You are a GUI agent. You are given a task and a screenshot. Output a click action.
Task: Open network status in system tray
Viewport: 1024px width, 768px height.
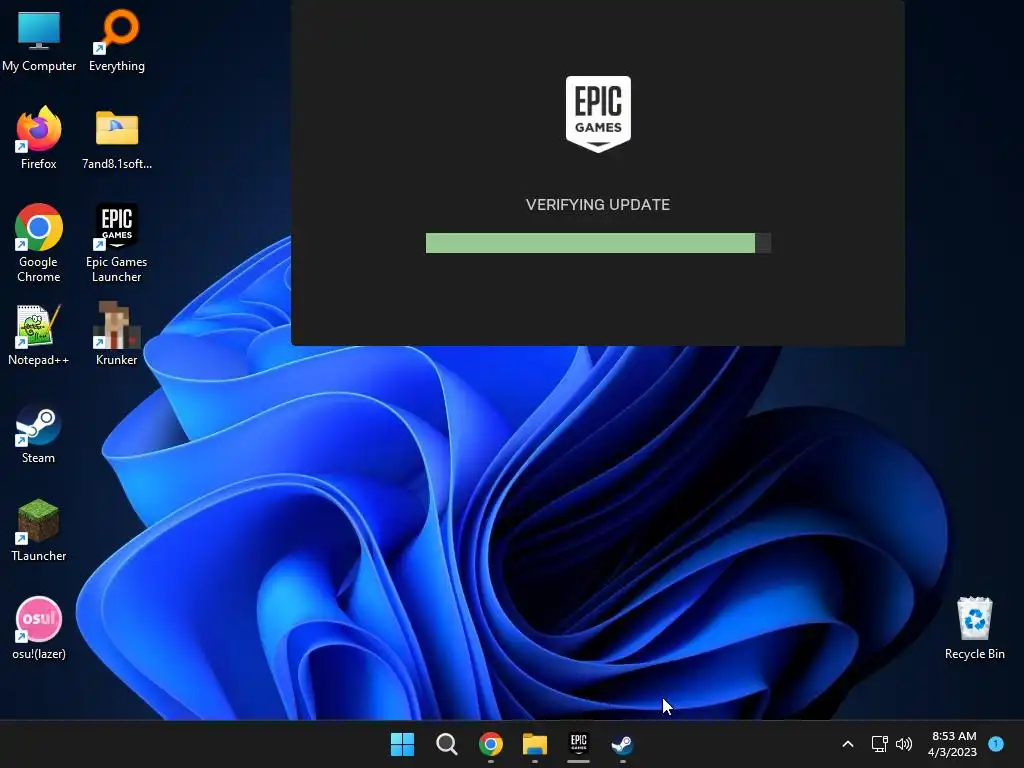coord(880,744)
